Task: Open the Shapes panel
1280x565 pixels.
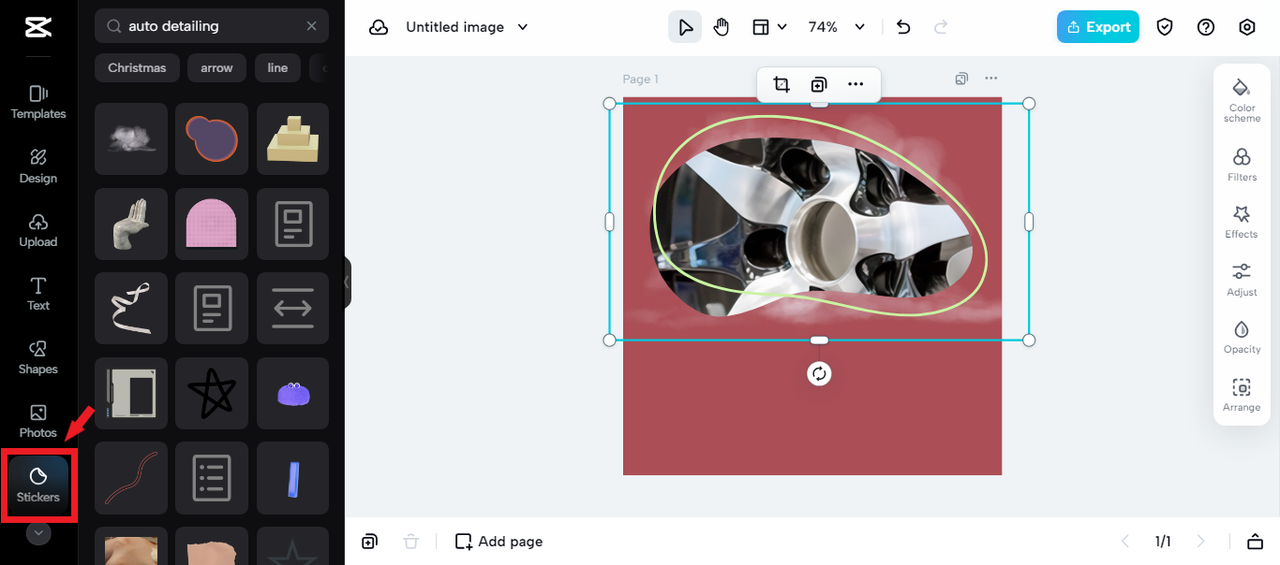Action: click(38, 357)
